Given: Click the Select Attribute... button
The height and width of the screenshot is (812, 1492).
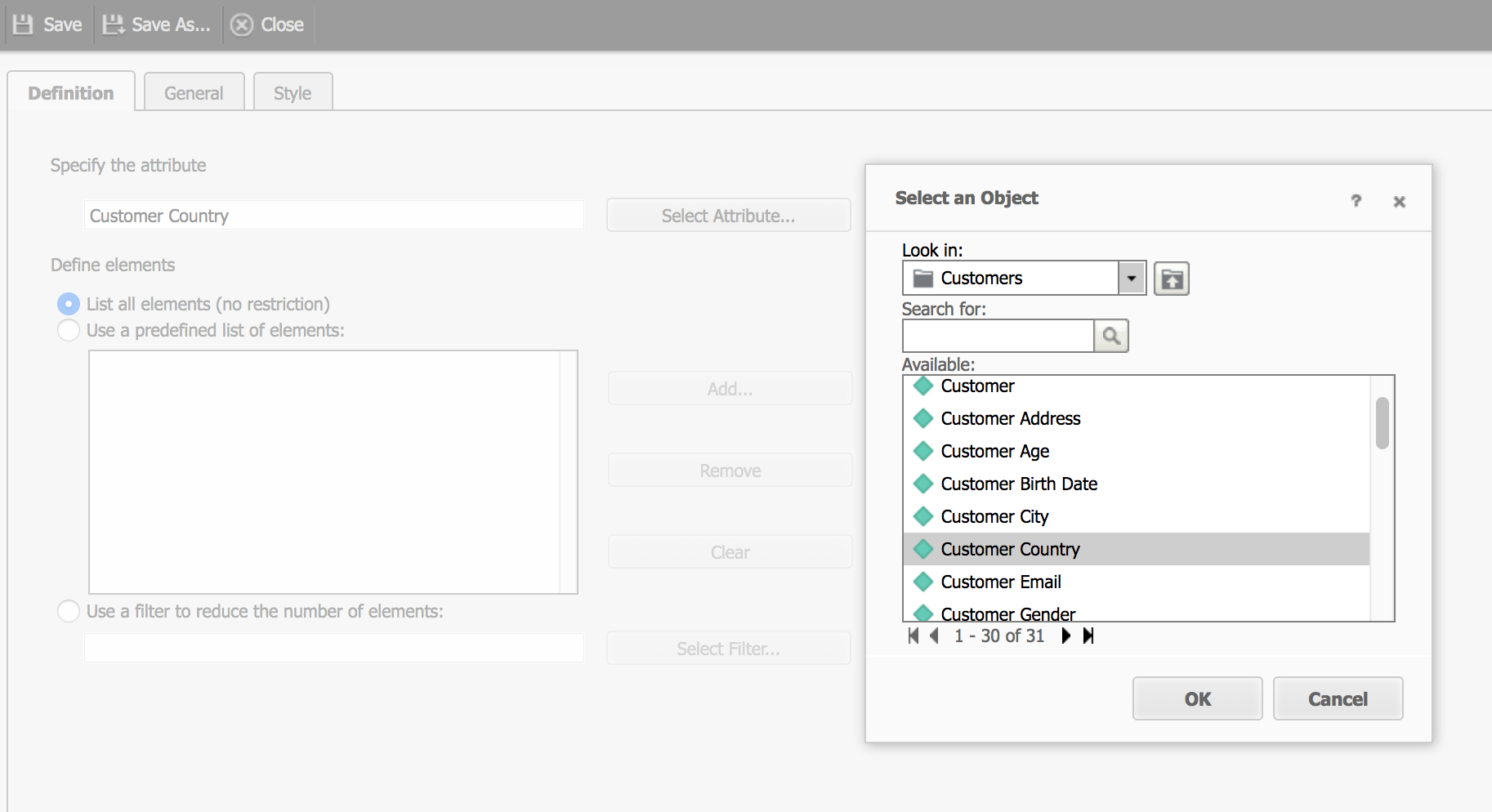Looking at the screenshot, I should [728, 216].
